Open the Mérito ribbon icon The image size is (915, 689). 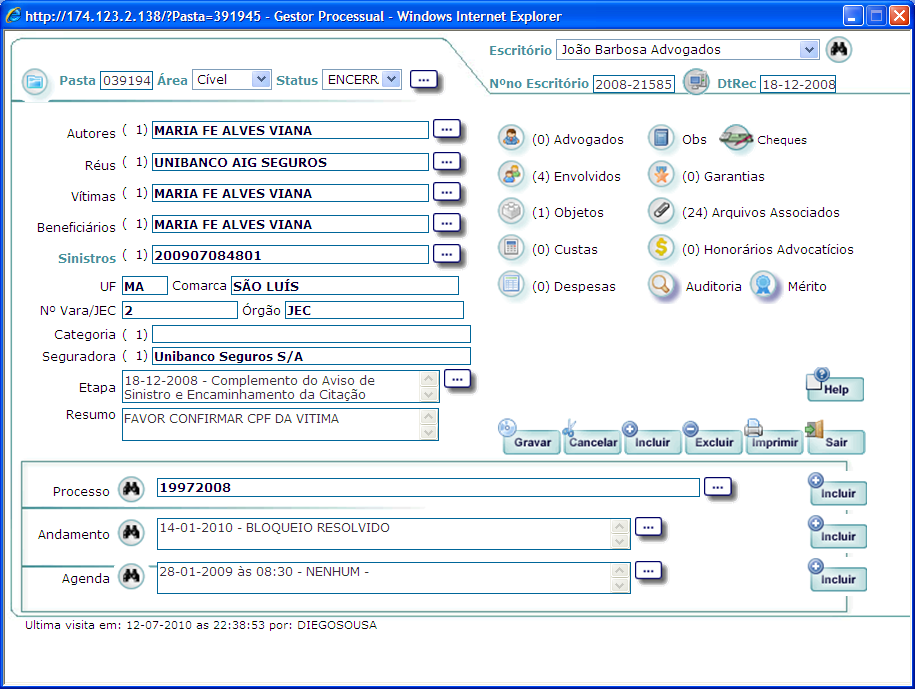click(x=764, y=285)
